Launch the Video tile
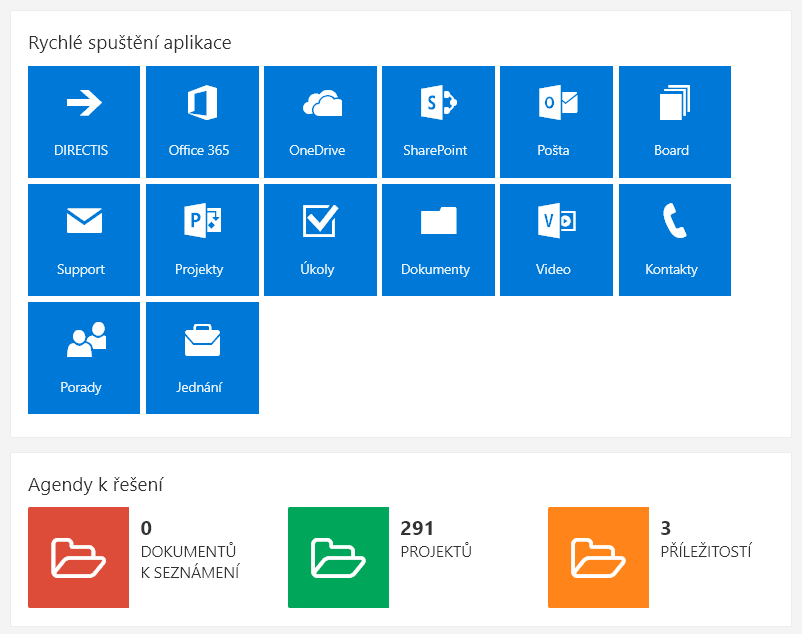The height and width of the screenshot is (634, 802). pyautogui.click(x=556, y=240)
